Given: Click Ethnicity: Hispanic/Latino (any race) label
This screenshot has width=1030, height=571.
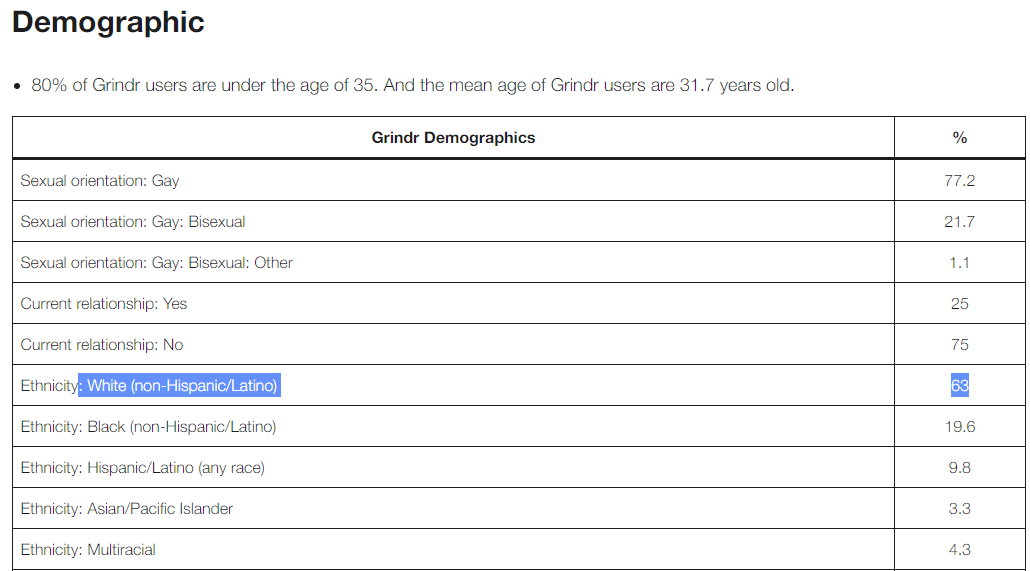Looking at the screenshot, I should 143,468.
